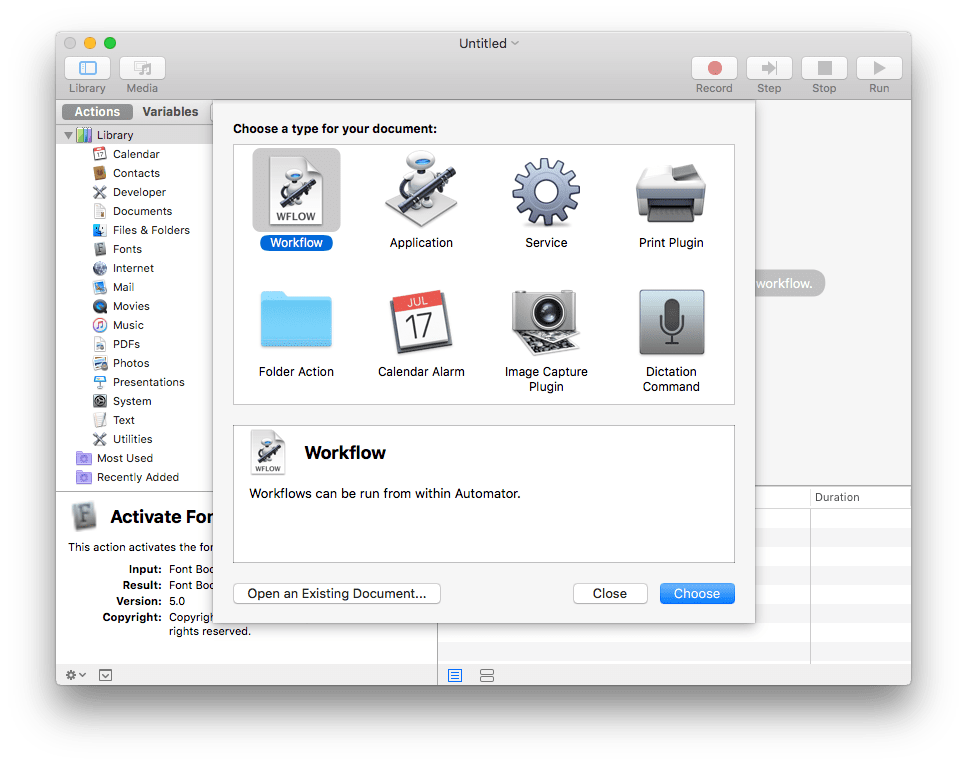Select the Most Used smart folder
Image resolution: width=967 pixels, height=765 pixels.
pyautogui.click(x=124, y=458)
